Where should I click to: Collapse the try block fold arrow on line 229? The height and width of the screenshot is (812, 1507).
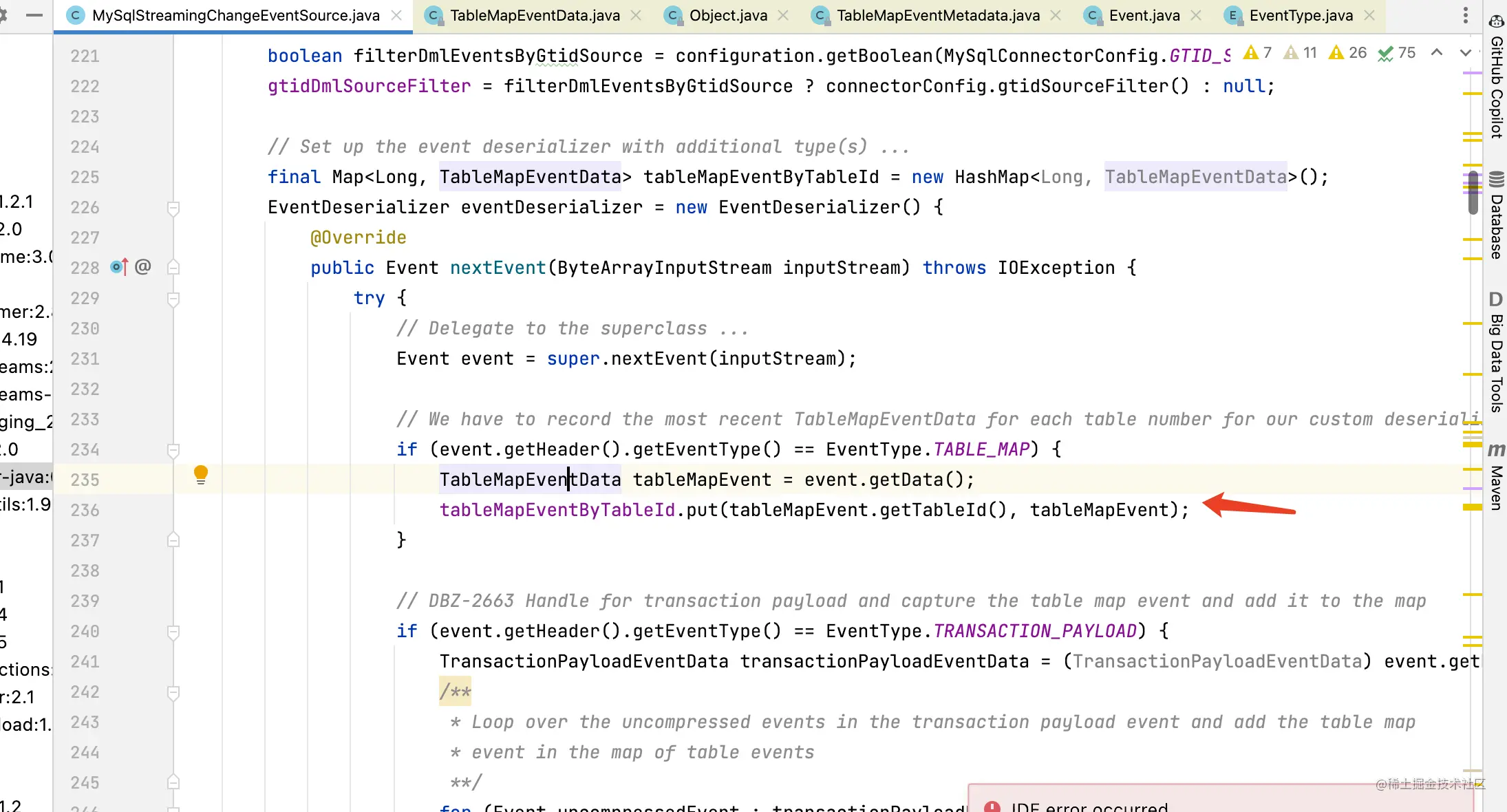173,299
